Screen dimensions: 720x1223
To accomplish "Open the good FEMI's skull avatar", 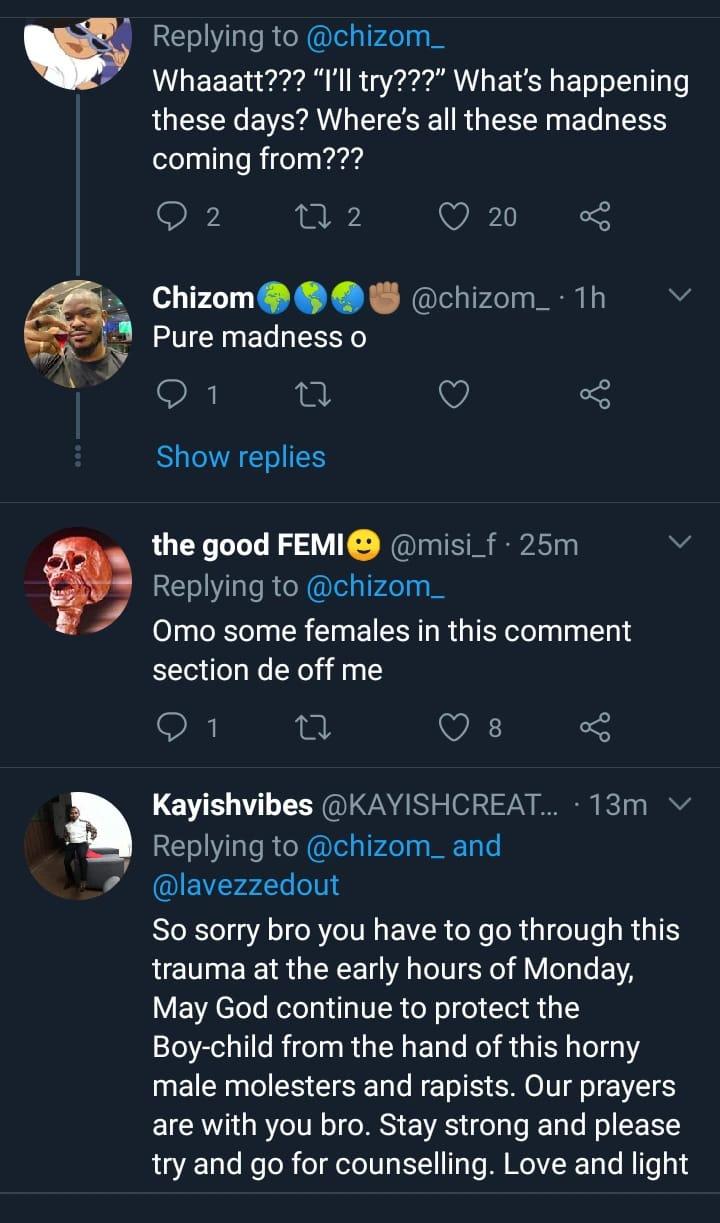I will (77, 581).
